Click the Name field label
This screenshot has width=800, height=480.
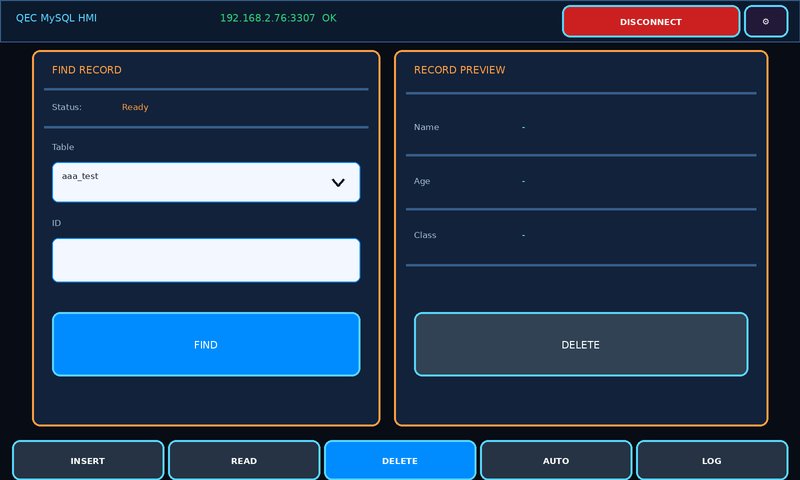(427, 127)
